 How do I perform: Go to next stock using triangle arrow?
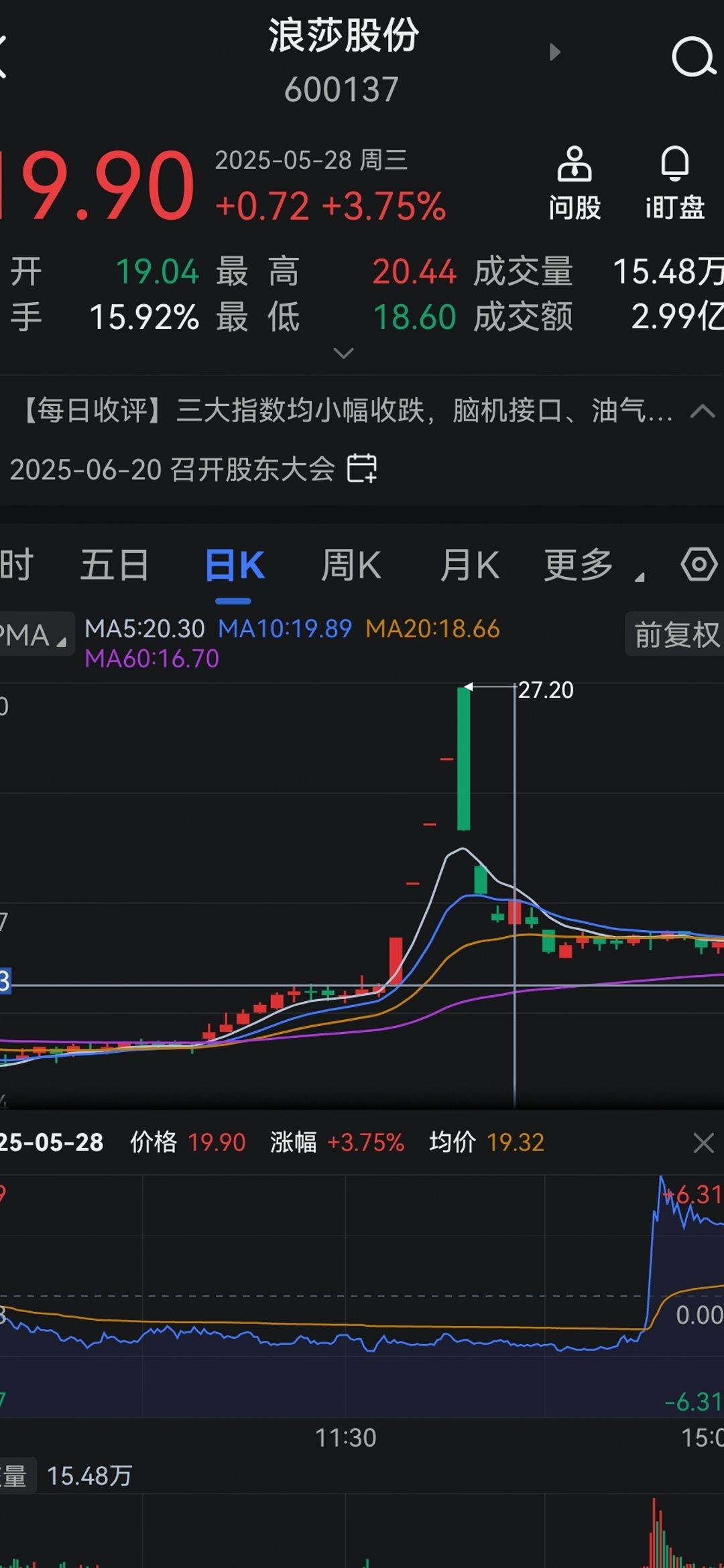click(x=554, y=52)
